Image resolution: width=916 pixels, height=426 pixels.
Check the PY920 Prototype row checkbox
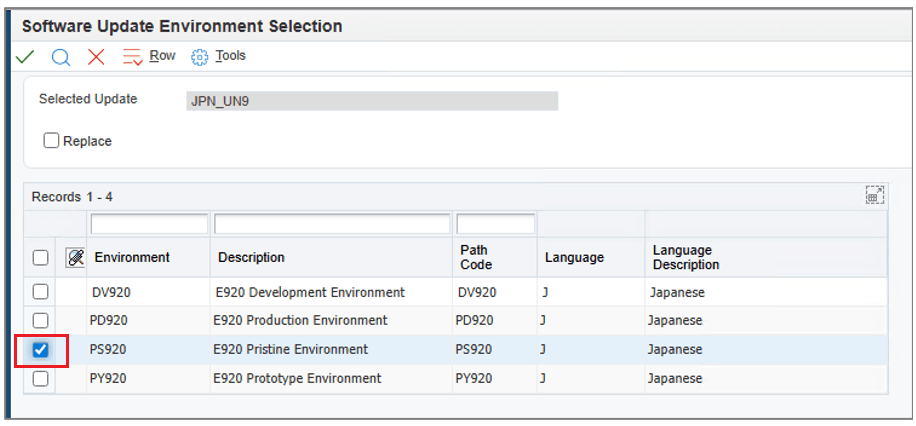(x=41, y=379)
